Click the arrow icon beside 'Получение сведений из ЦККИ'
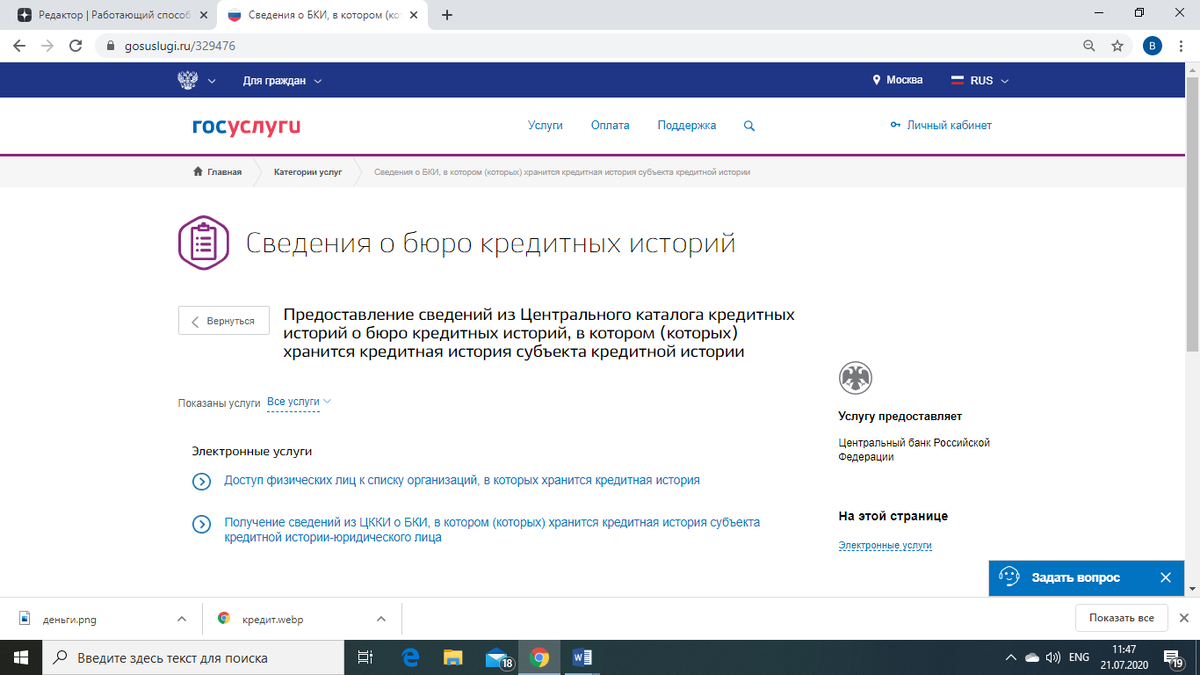The image size is (1200, 675). click(201, 524)
